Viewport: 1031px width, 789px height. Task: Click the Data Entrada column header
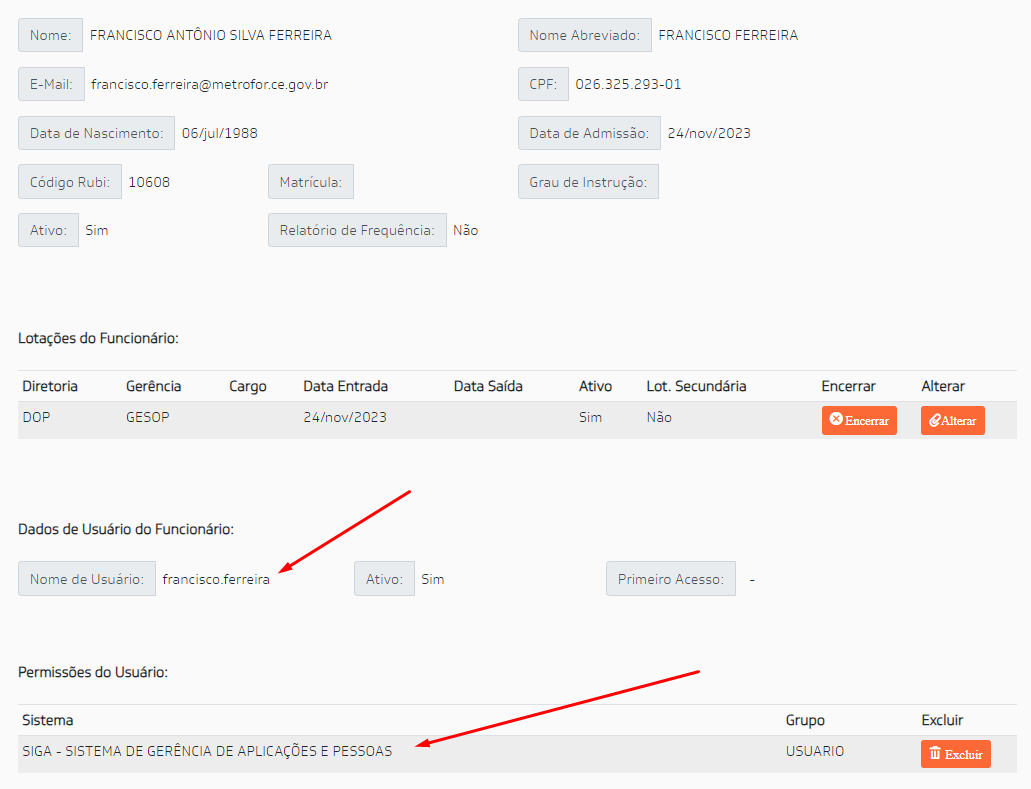pos(345,387)
